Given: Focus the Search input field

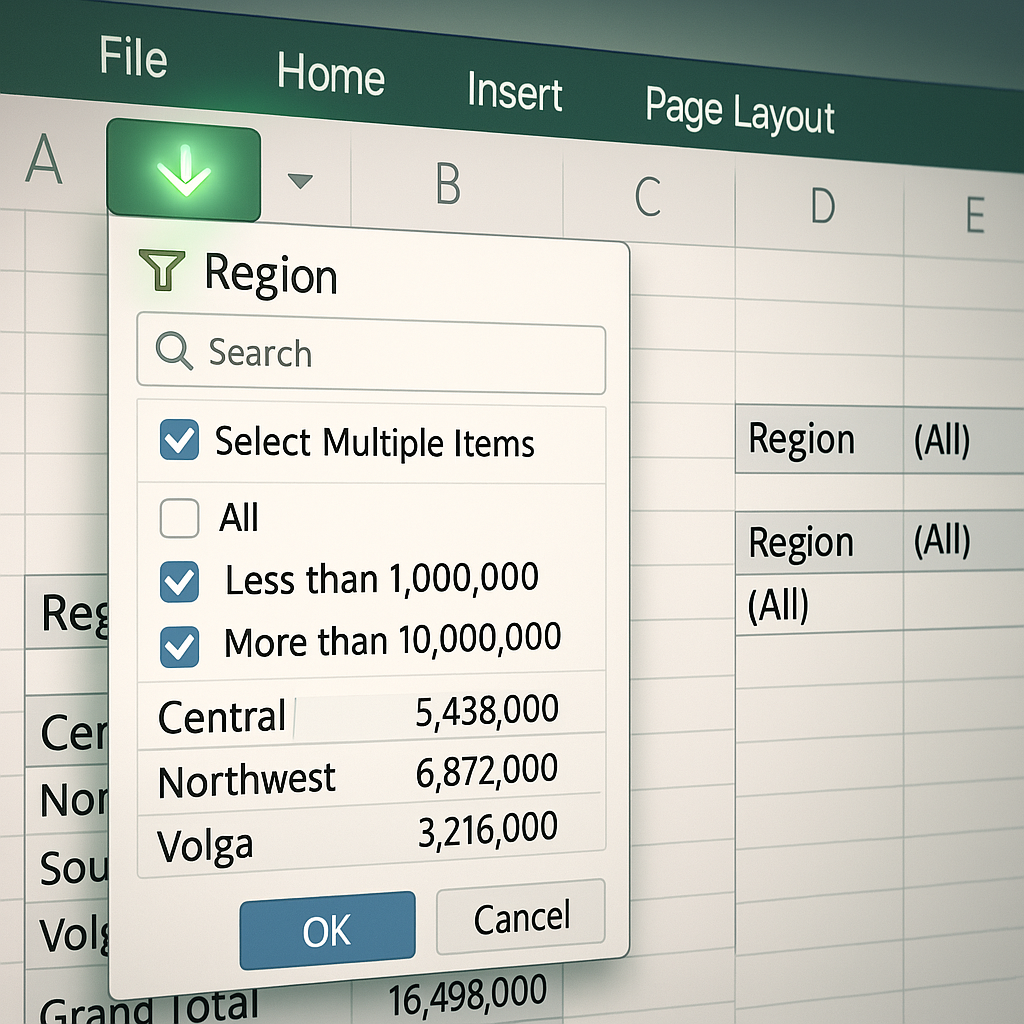Looking at the screenshot, I should pyautogui.click(x=371, y=353).
